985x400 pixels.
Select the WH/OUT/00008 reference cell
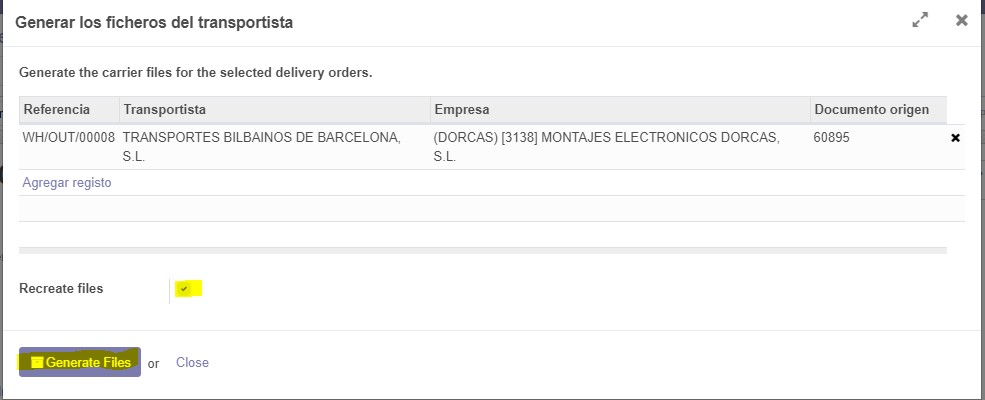(x=68, y=138)
